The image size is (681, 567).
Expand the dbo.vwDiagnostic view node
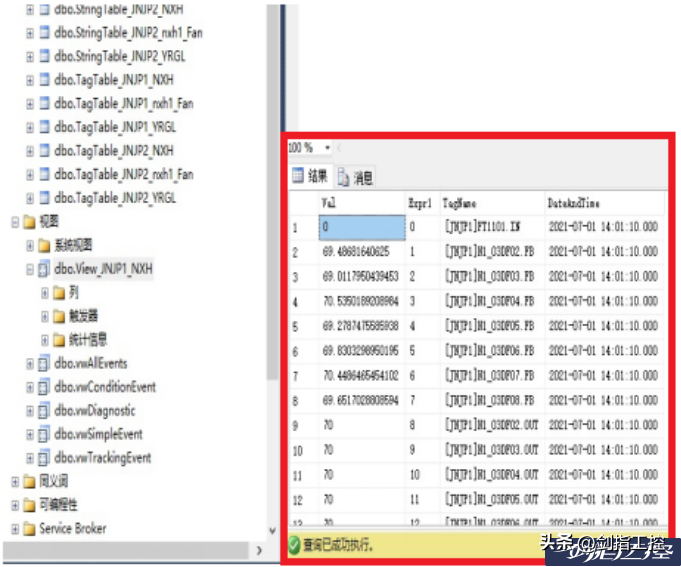(x=30, y=411)
